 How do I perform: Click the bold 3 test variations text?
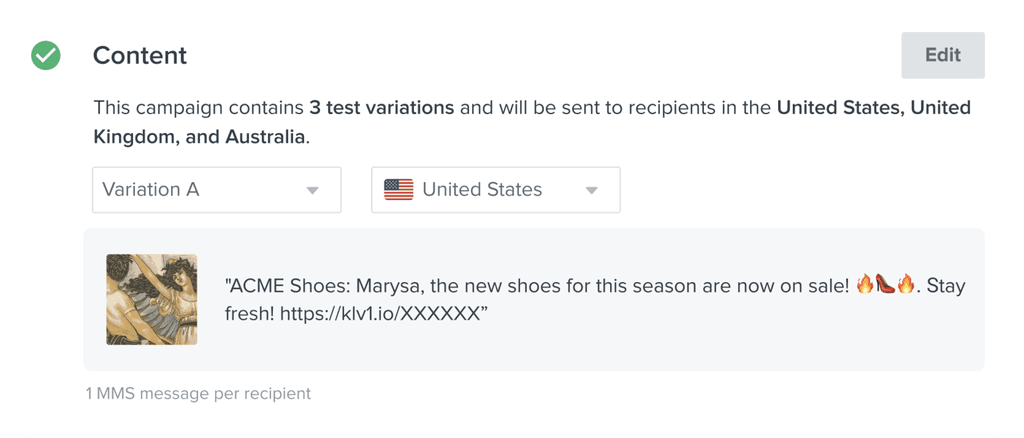(381, 107)
